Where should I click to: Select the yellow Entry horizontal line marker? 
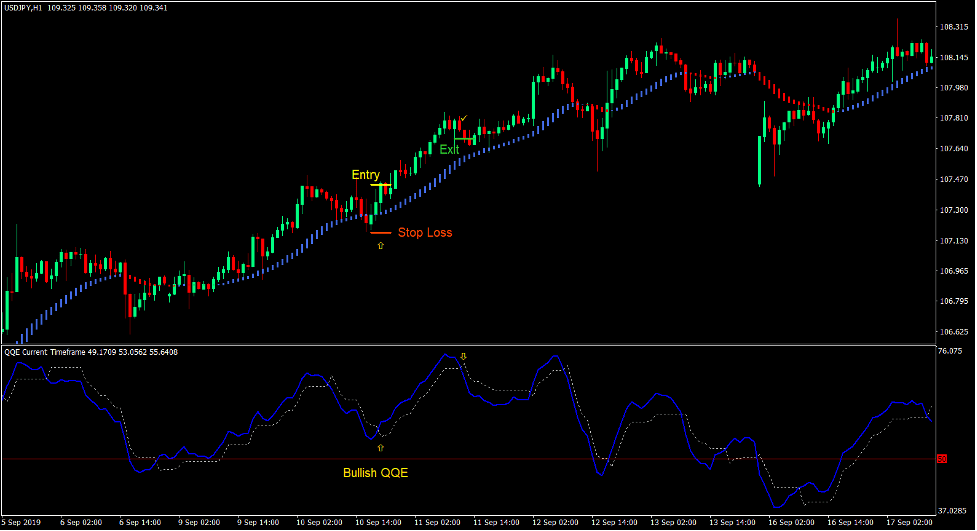pyautogui.click(x=380, y=185)
